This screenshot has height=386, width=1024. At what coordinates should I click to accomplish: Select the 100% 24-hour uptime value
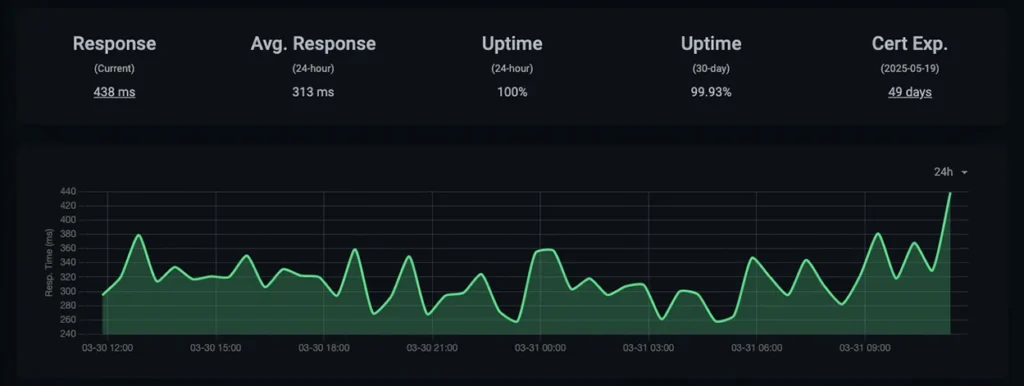[512, 92]
